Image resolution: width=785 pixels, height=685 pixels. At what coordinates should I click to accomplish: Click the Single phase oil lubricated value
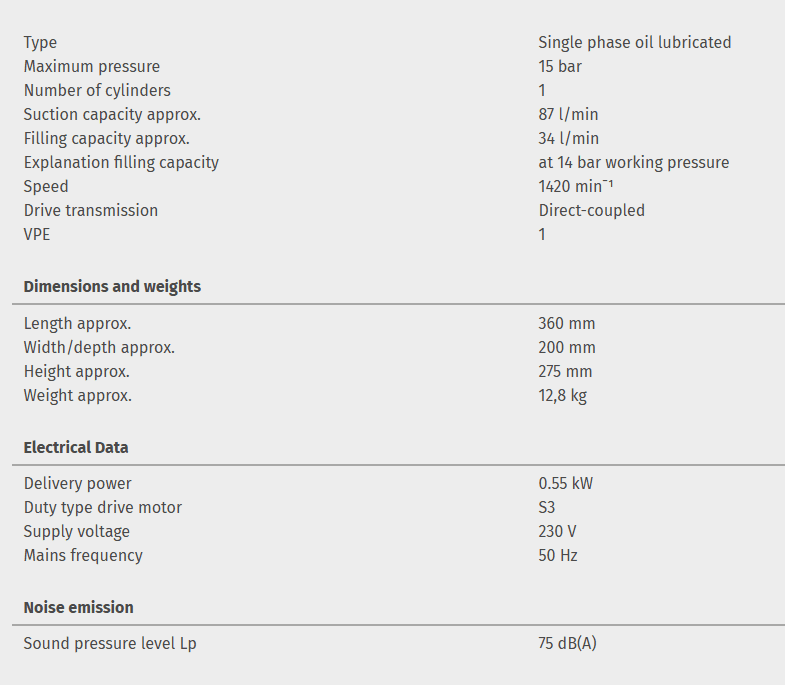coord(634,42)
